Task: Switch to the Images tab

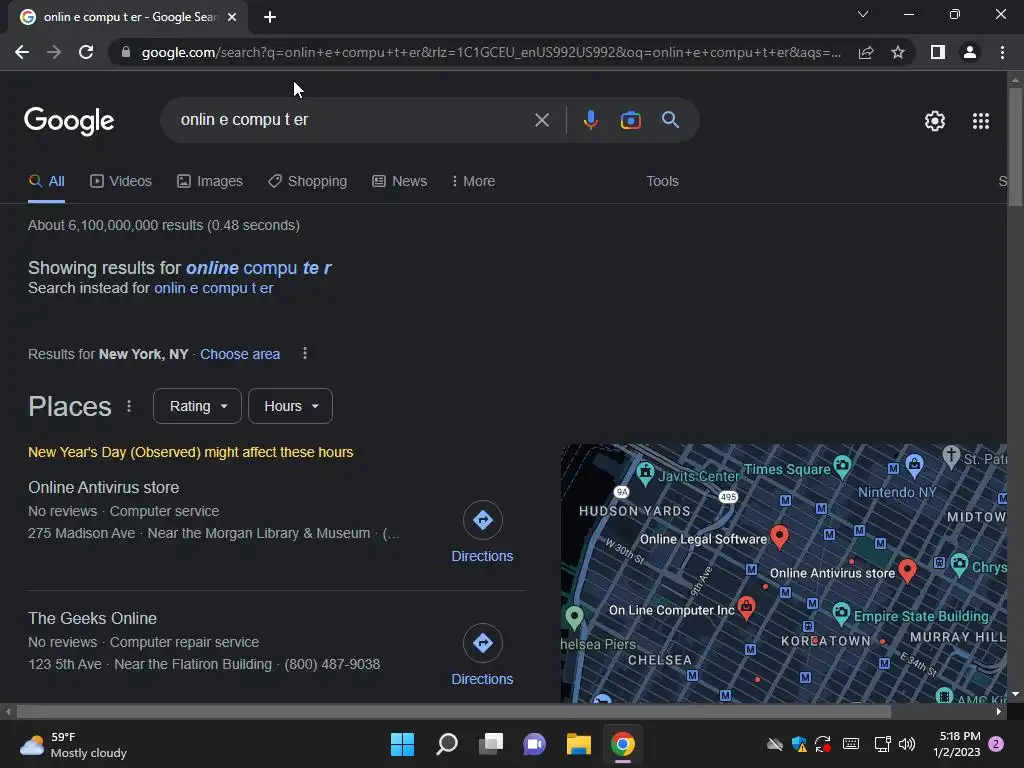Action: pyautogui.click(x=210, y=182)
